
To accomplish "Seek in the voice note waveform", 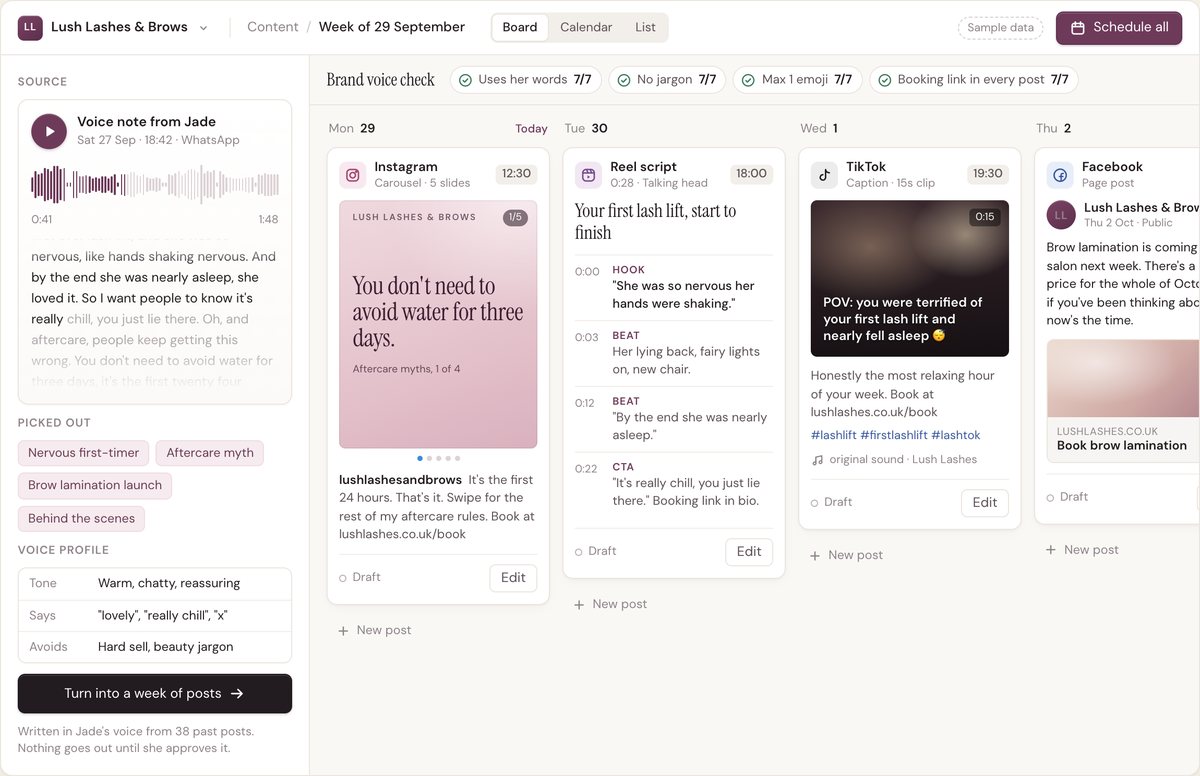I will coord(155,185).
